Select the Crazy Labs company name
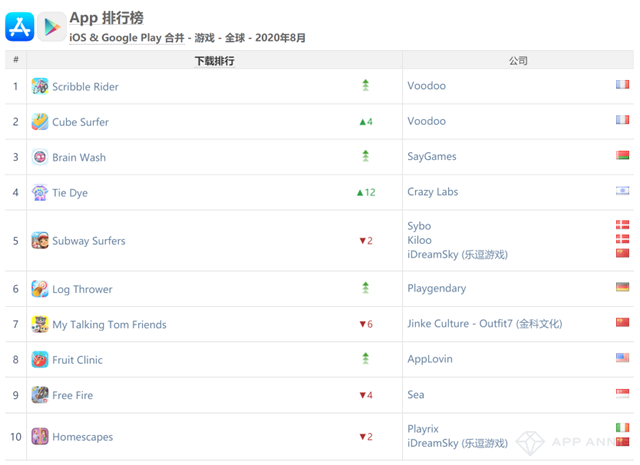 point(432,192)
